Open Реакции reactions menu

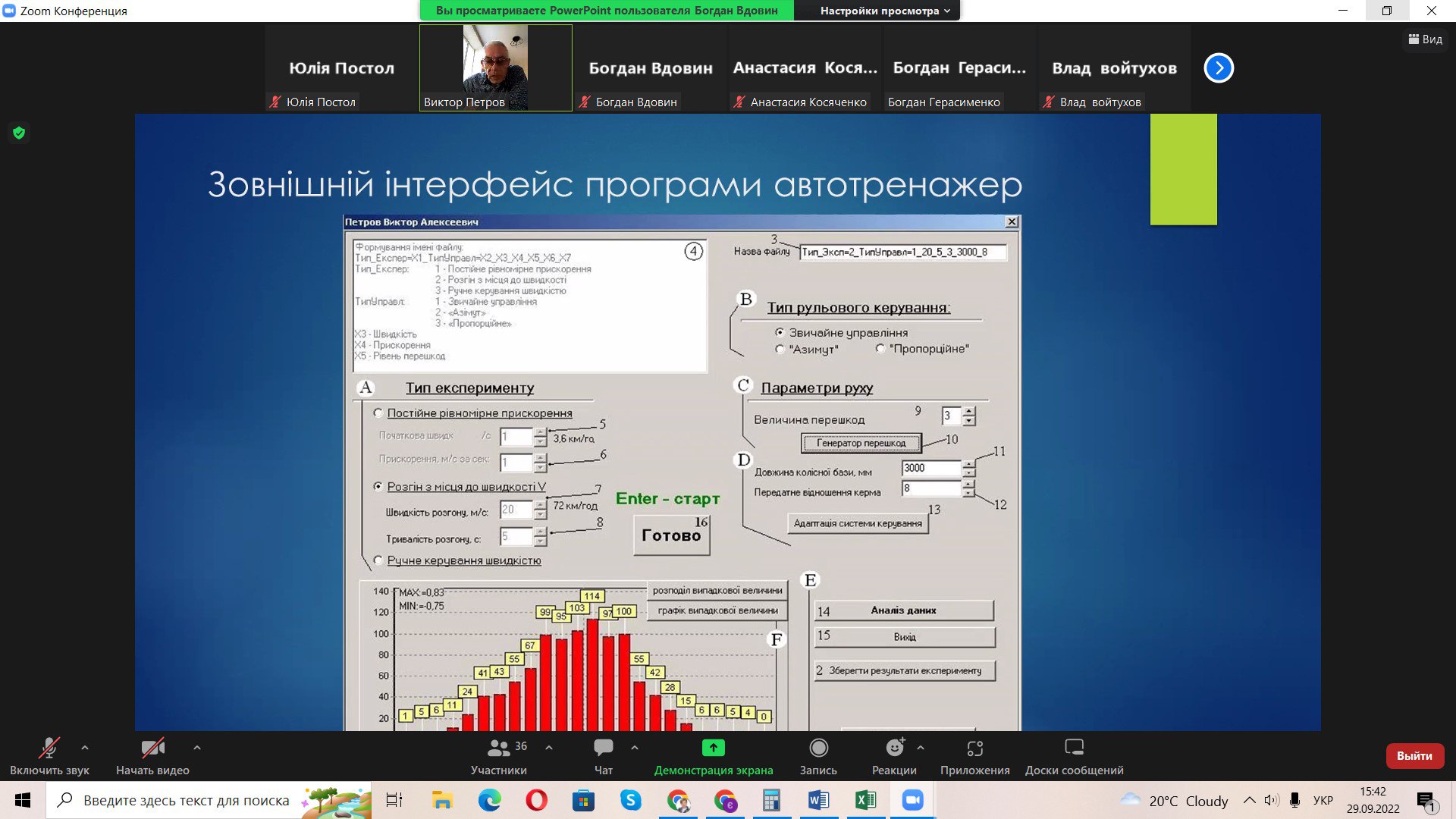(894, 748)
